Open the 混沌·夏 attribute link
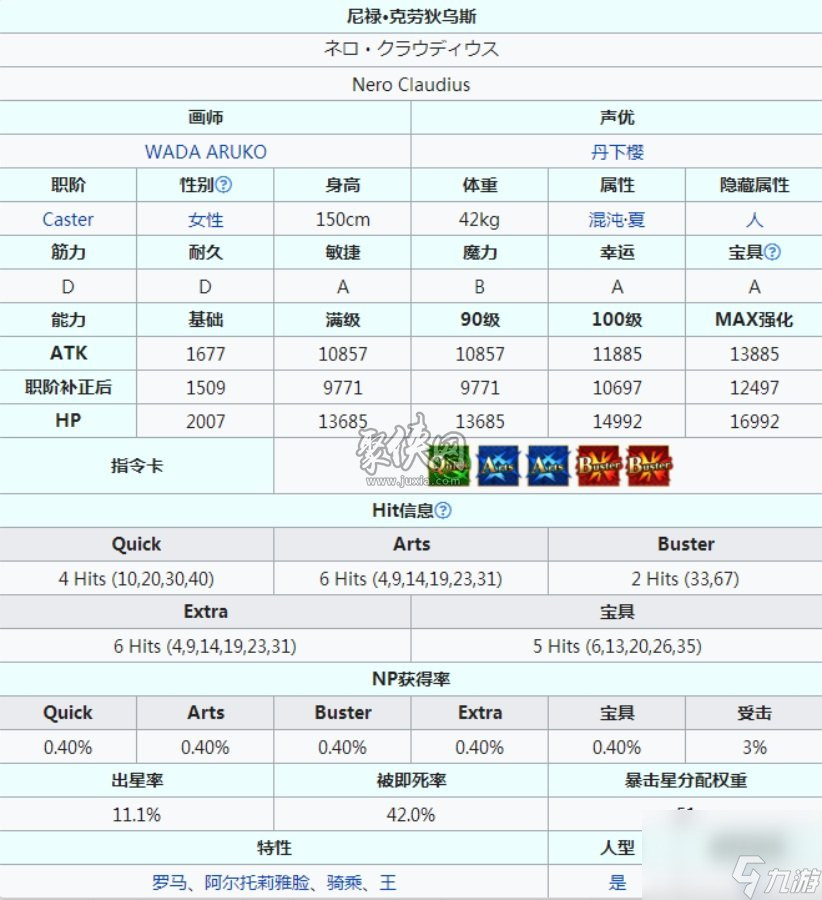Screen dimensions: 822x900 [616, 219]
